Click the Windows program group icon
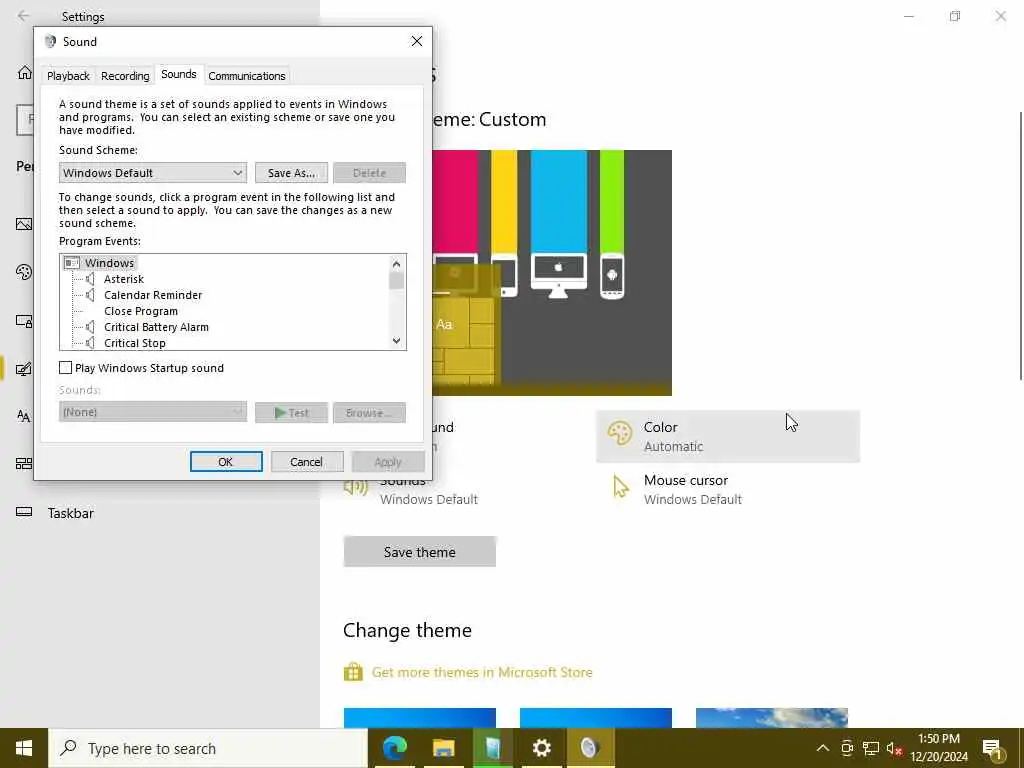Image resolution: width=1024 pixels, height=768 pixels. [72, 263]
